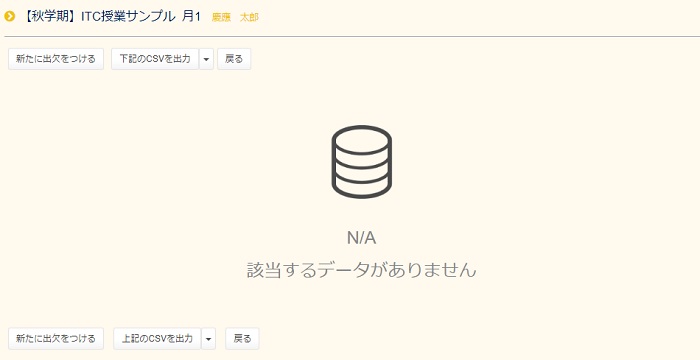The height and width of the screenshot is (360, 700).
Task: Click the bottom 新たに出欠をつける button
Action: pyautogui.click(x=56, y=339)
